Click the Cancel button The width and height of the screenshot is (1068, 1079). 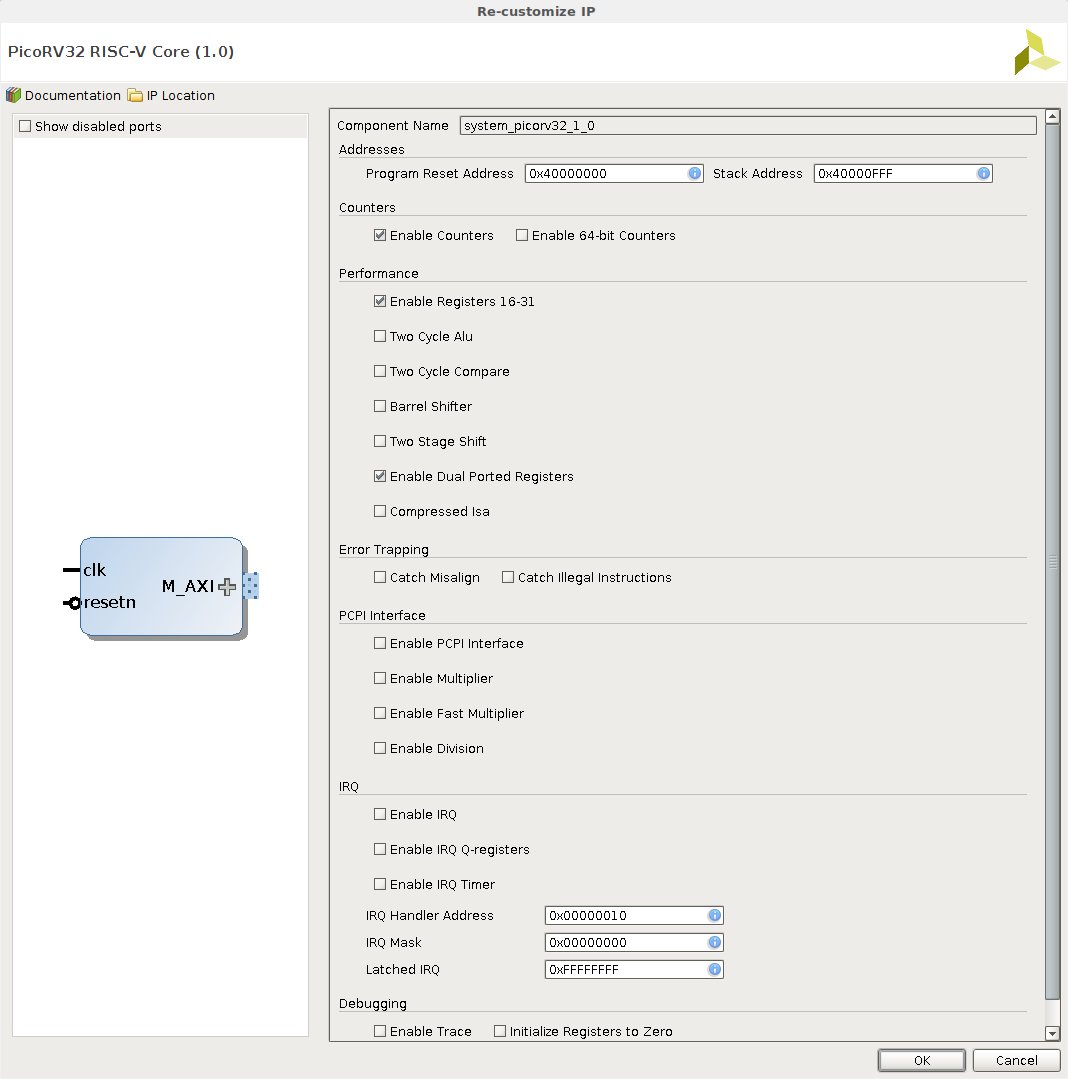1016,1060
